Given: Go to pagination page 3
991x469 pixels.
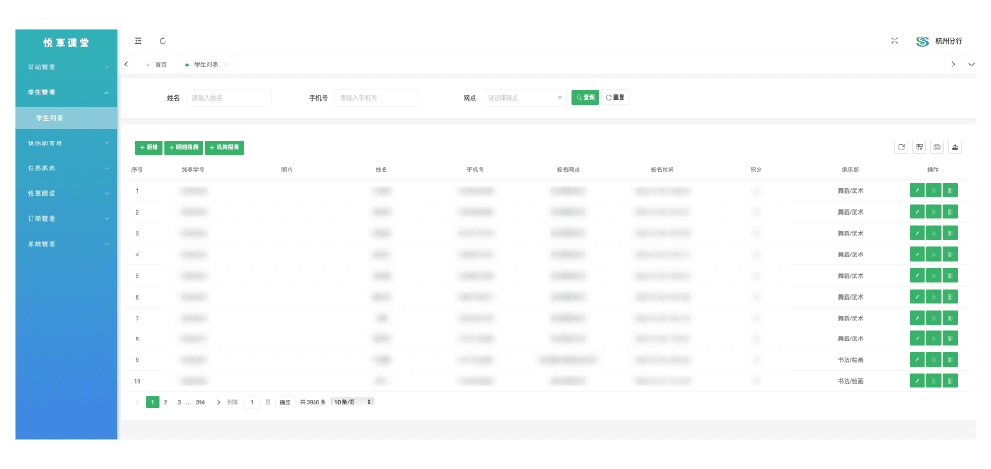Looking at the screenshot, I should [179, 402].
